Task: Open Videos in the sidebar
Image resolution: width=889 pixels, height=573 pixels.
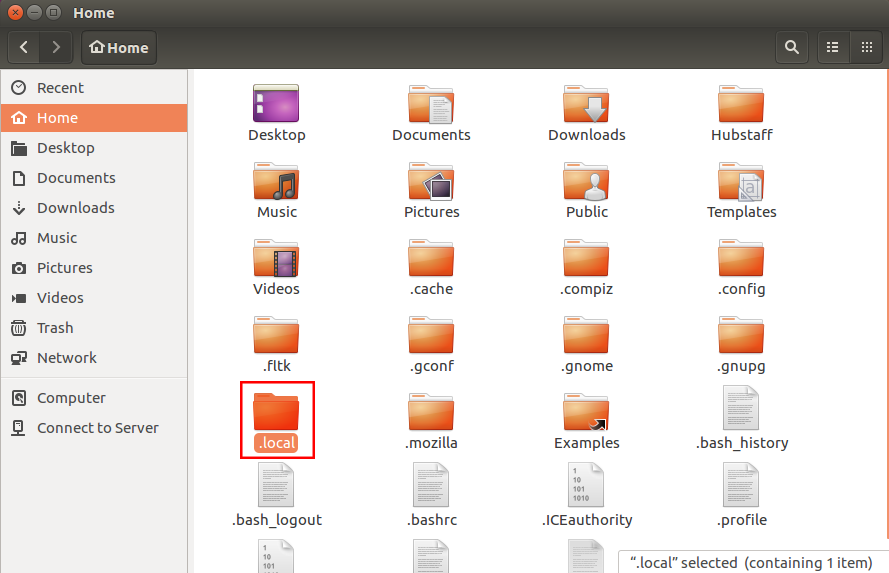Action: 94,298
